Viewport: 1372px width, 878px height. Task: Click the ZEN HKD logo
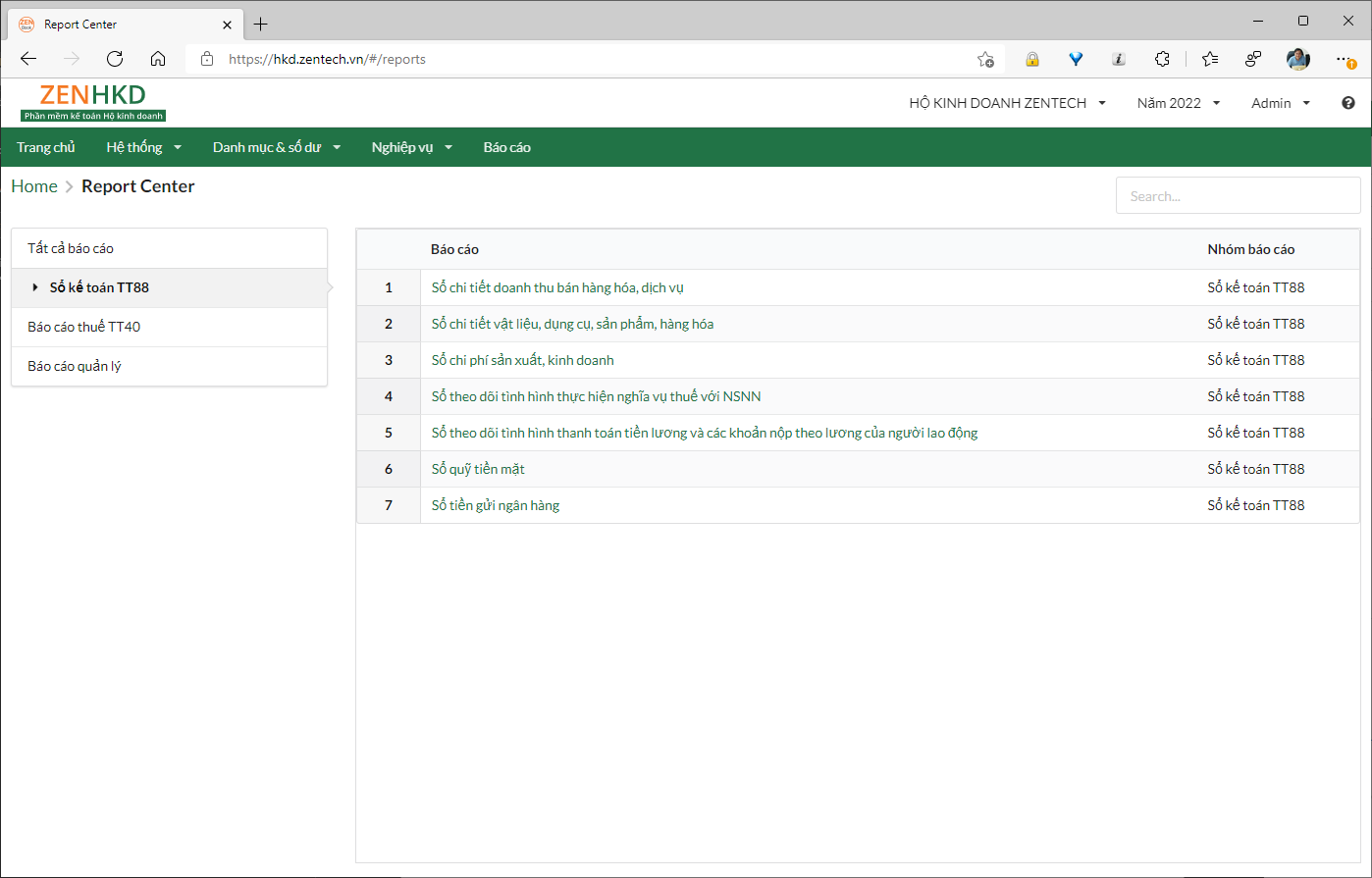pyautogui.click(x=93, y=102)
